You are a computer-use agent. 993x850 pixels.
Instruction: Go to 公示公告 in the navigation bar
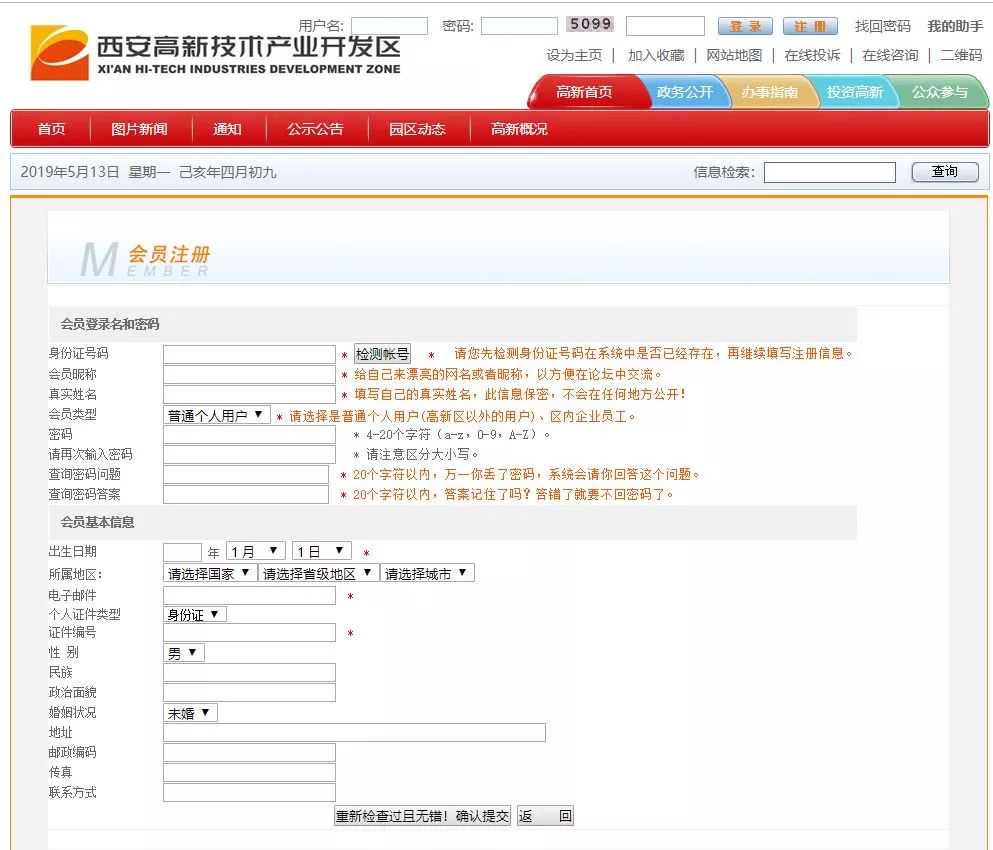tap(315, 129)
